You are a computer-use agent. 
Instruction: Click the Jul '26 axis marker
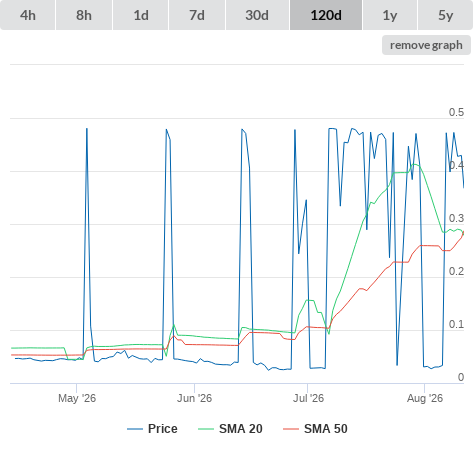point(308,398)
